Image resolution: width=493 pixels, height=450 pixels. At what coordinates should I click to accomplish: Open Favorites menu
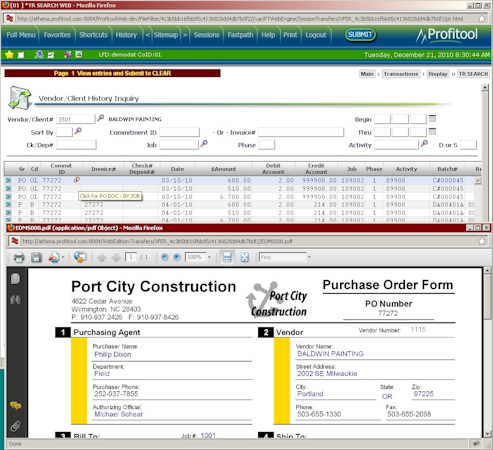point(57,35)
